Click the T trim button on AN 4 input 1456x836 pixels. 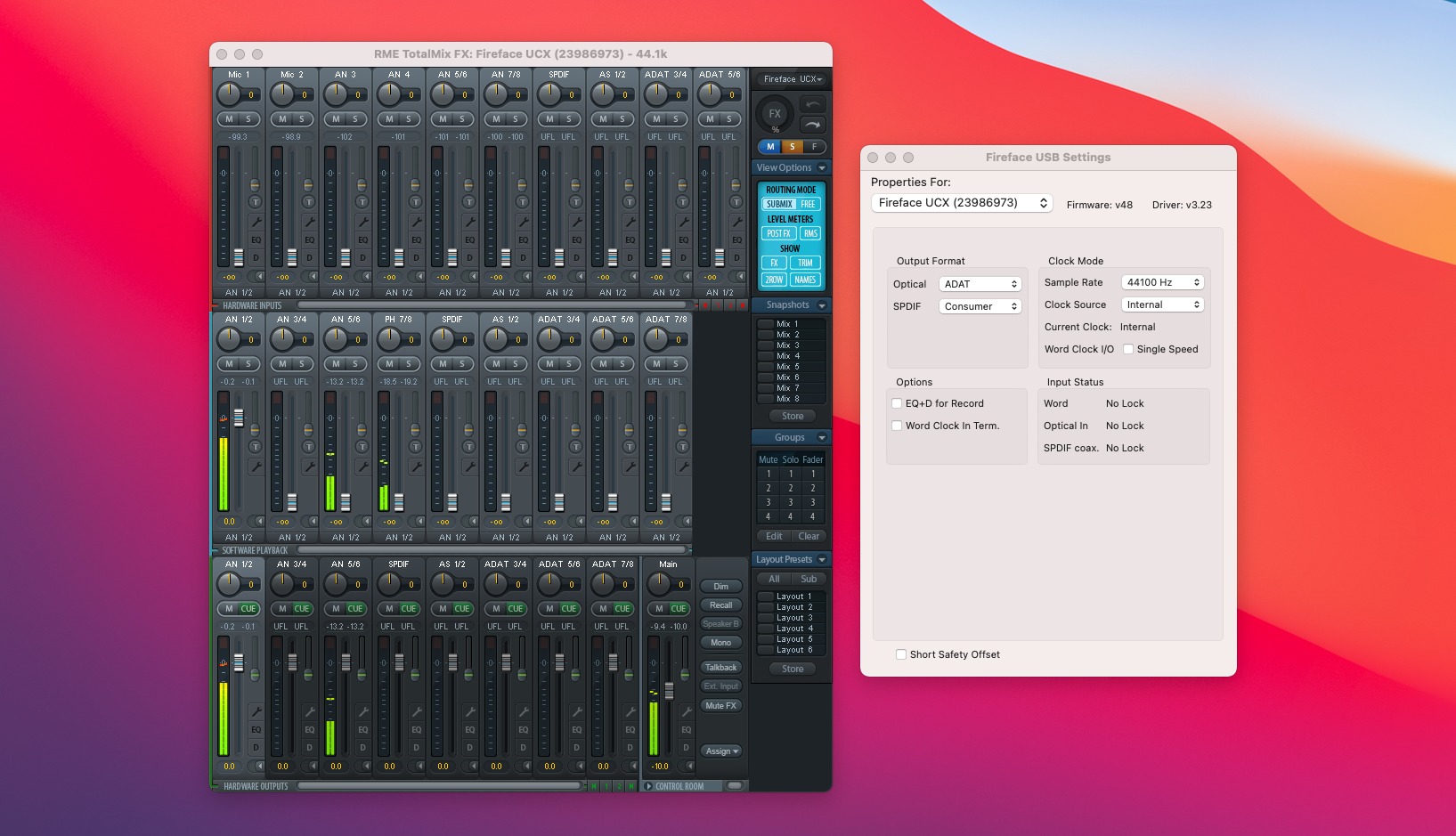415,202
